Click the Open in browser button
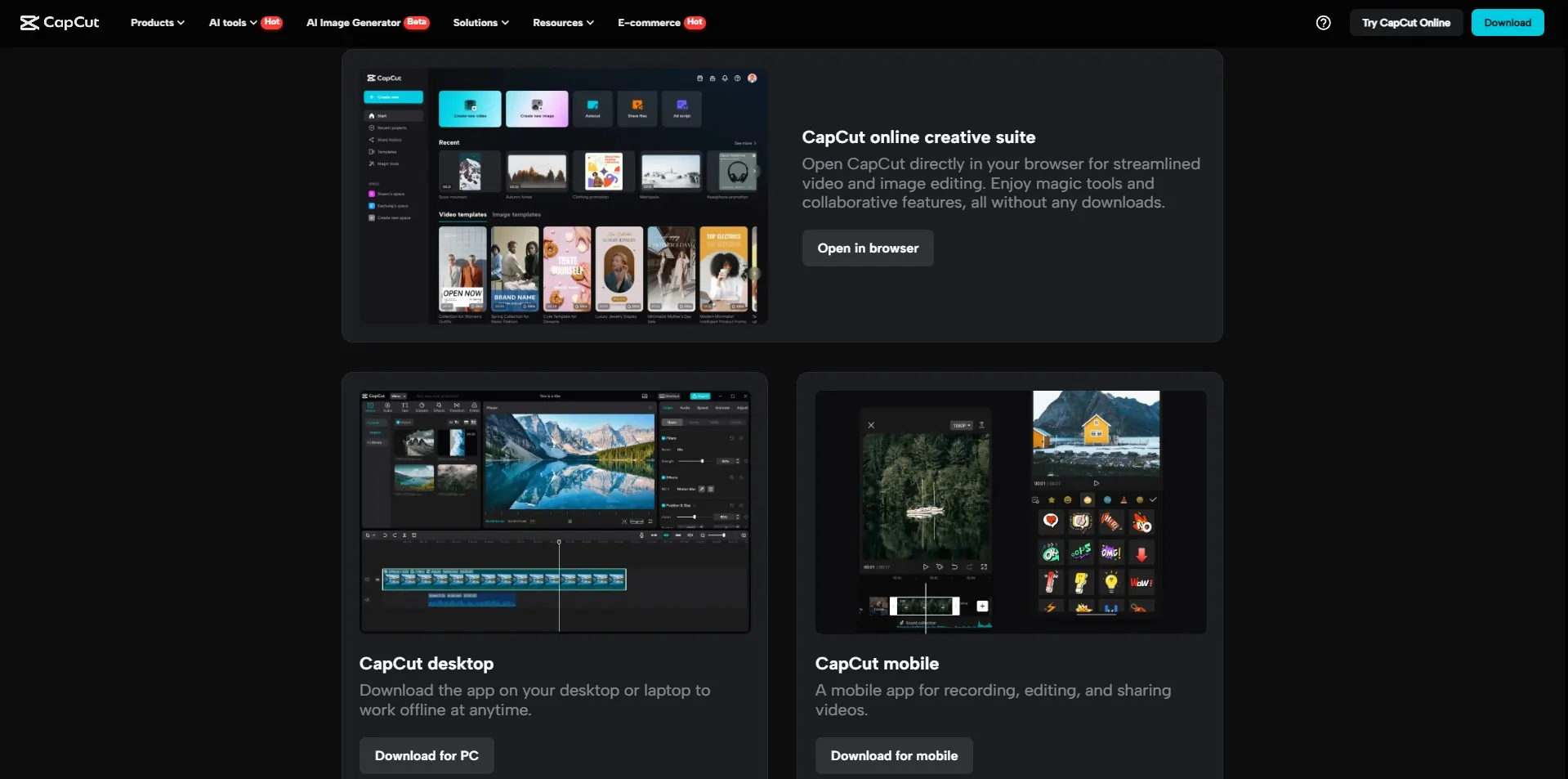This screenshot has height=779, width=1568. pos(868,248)
